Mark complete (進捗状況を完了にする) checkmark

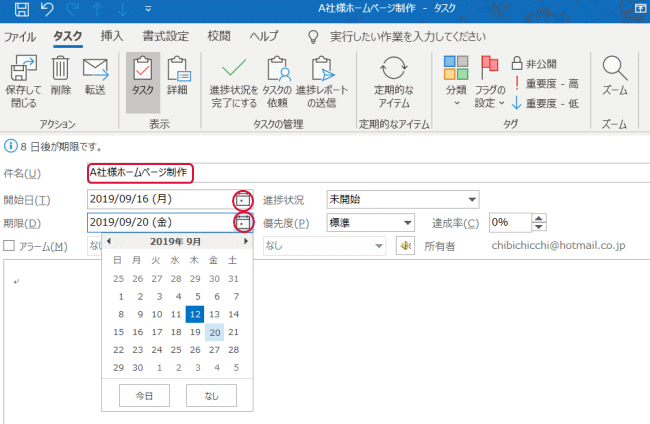click(x=233, y=82)
